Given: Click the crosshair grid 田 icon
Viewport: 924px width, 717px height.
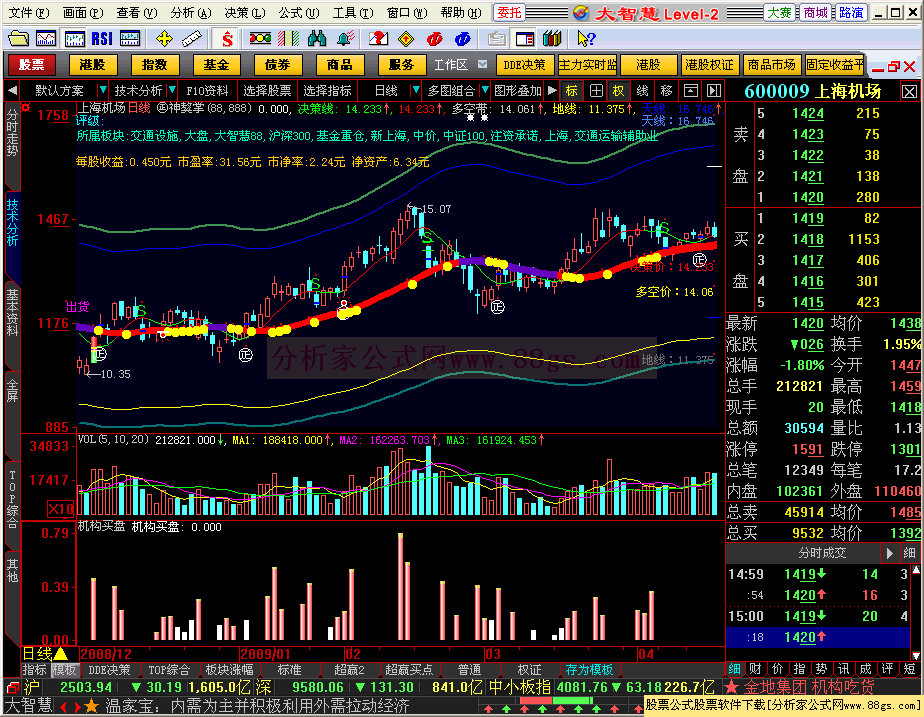Looking at the screenshot, I should click(596, 91).
